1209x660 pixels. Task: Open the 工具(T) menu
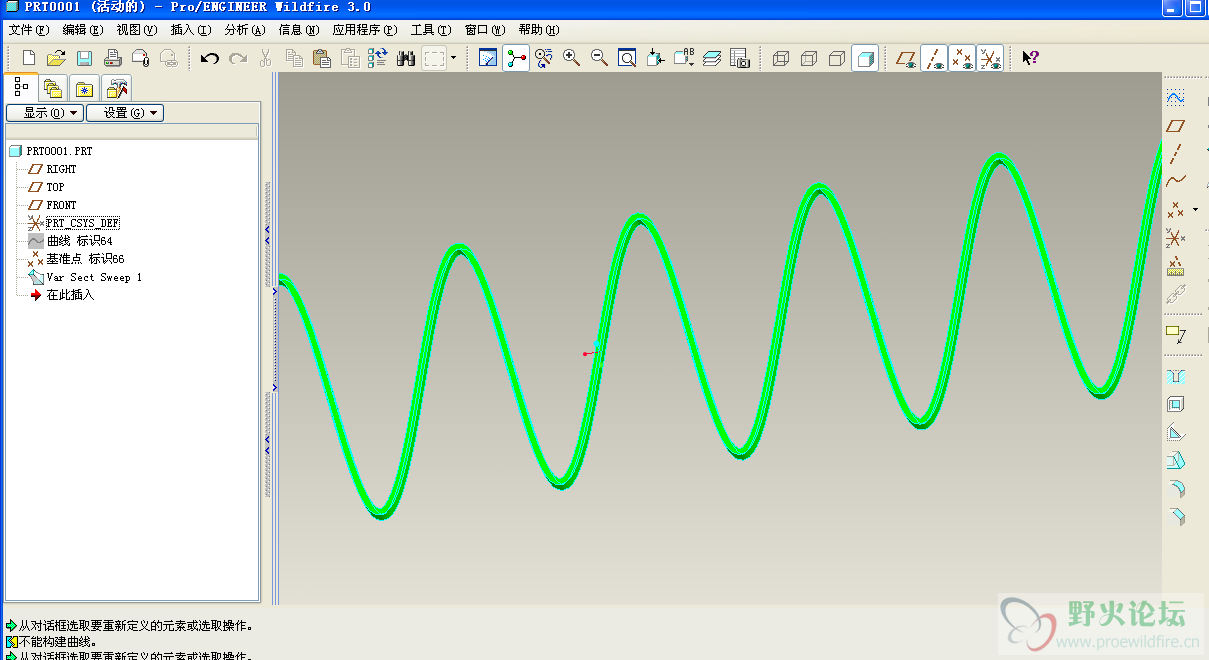(431, 30)
